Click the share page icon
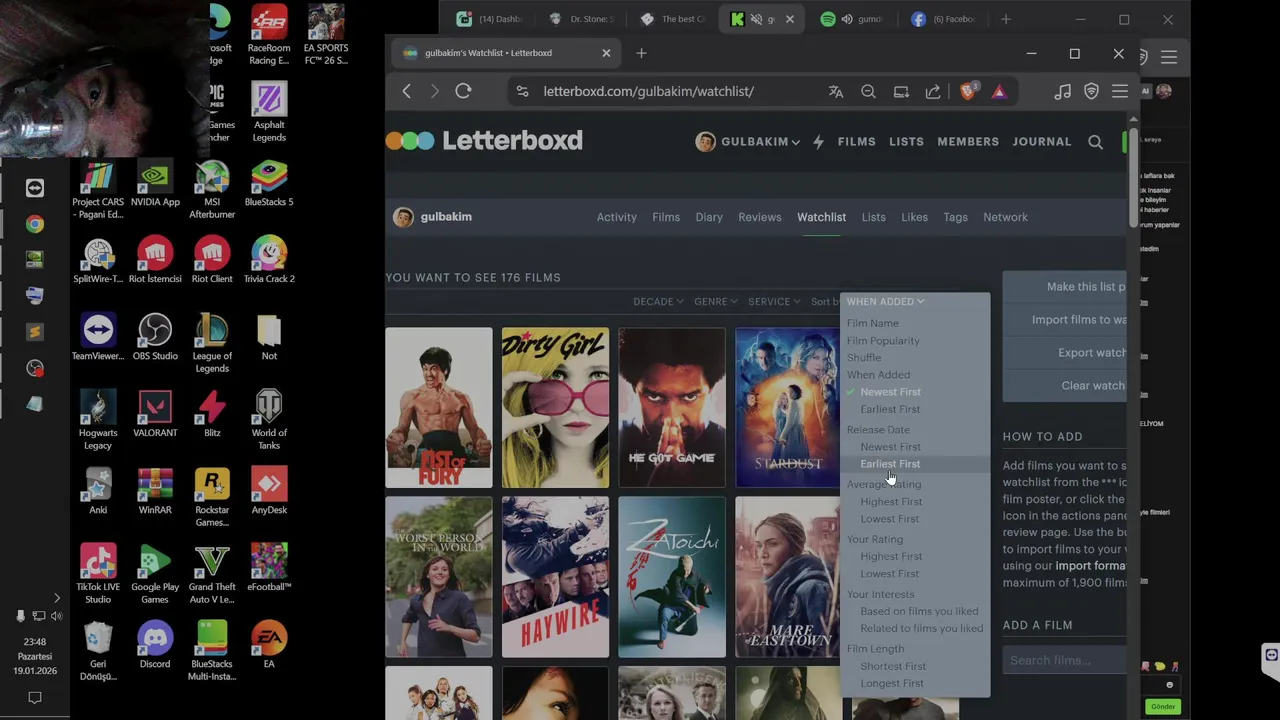 [933, 91]
